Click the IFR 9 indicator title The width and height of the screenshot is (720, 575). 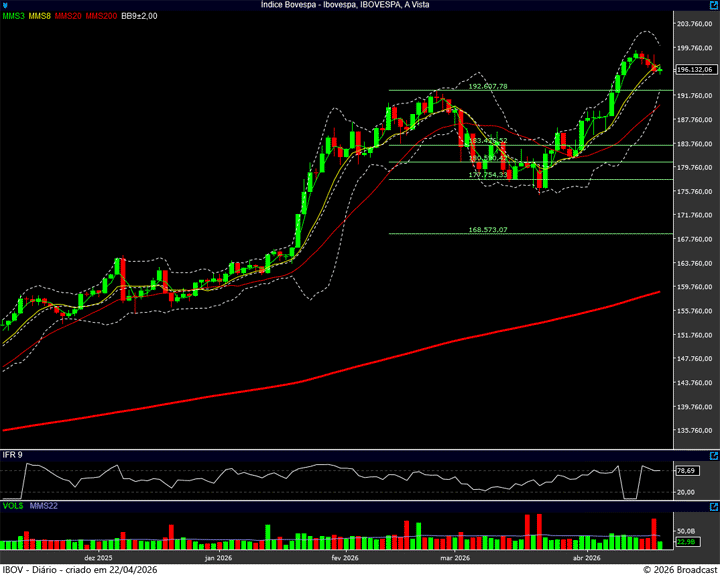point(13,455)
